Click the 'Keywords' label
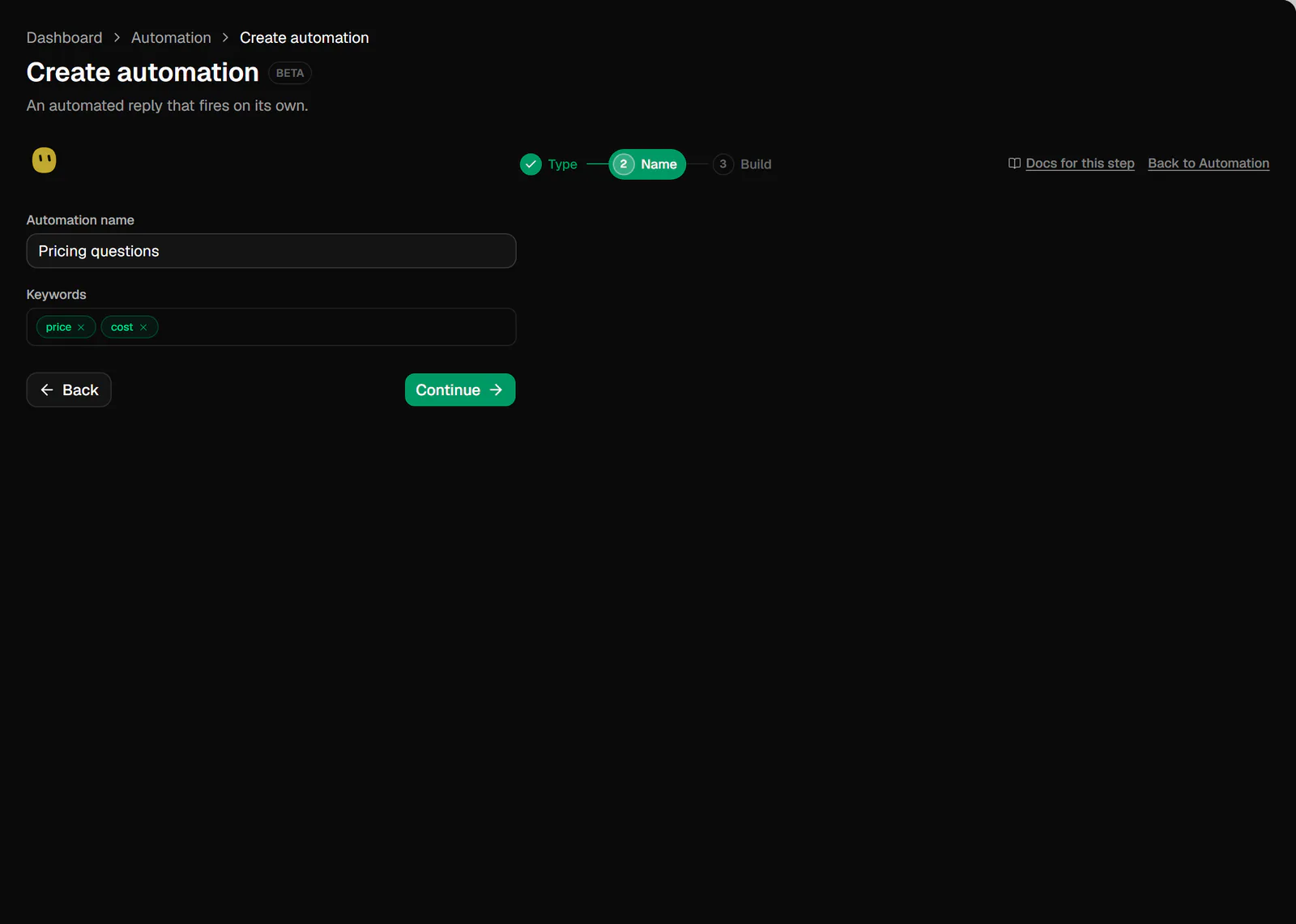This screenshot has height=924, width=1296. point(56,295)
